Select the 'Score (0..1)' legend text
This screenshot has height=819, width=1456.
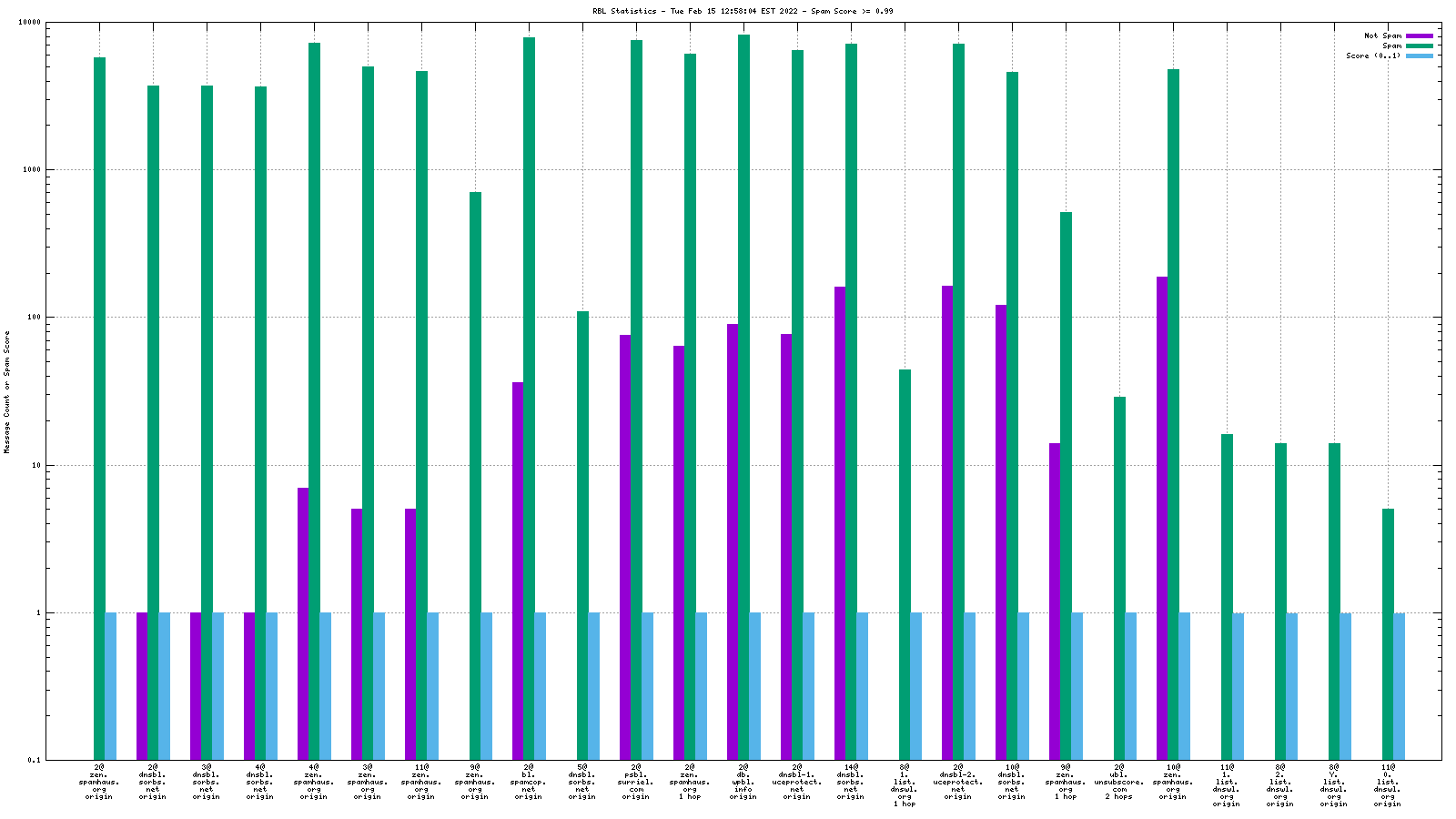tap(1373, 56)
